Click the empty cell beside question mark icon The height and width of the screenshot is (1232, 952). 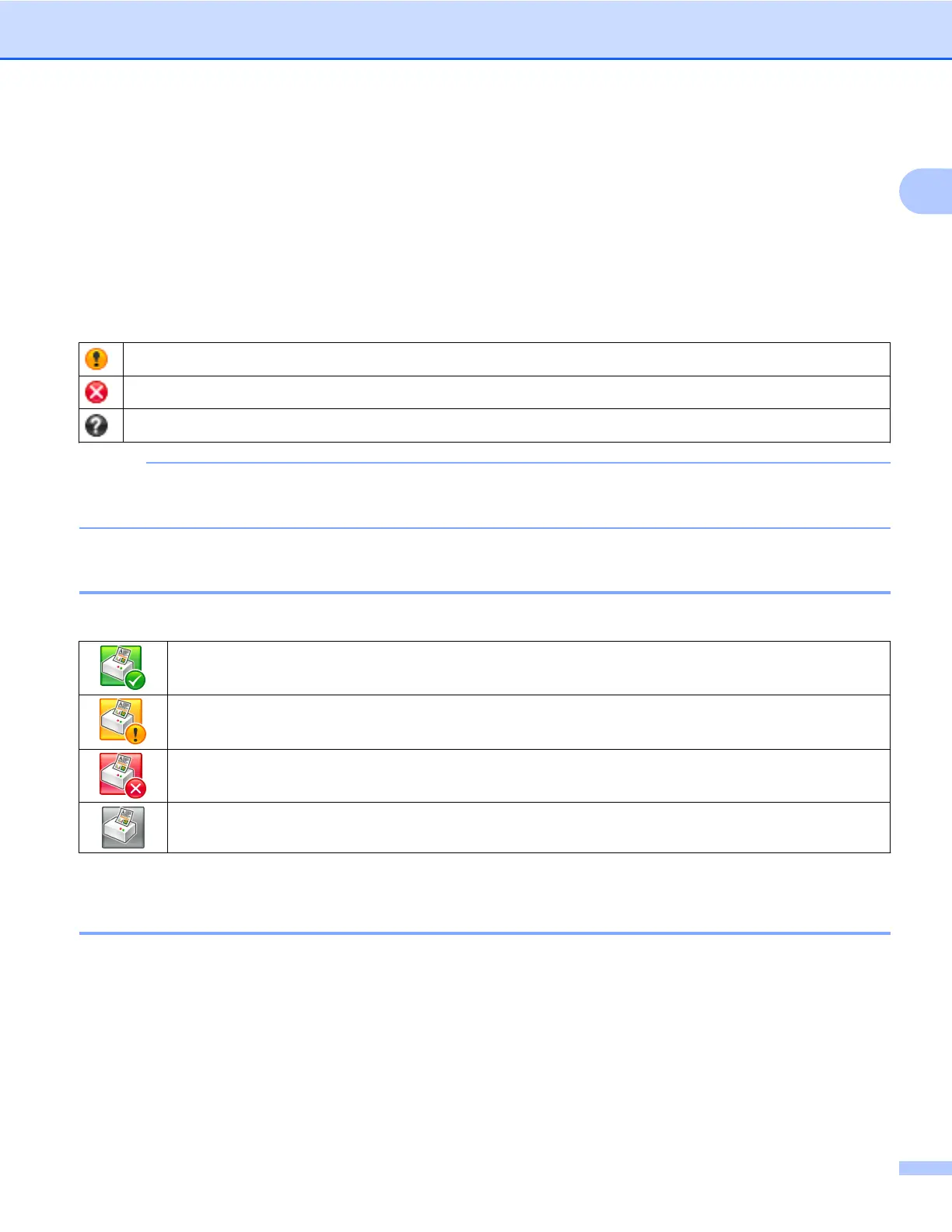(506, 425)
